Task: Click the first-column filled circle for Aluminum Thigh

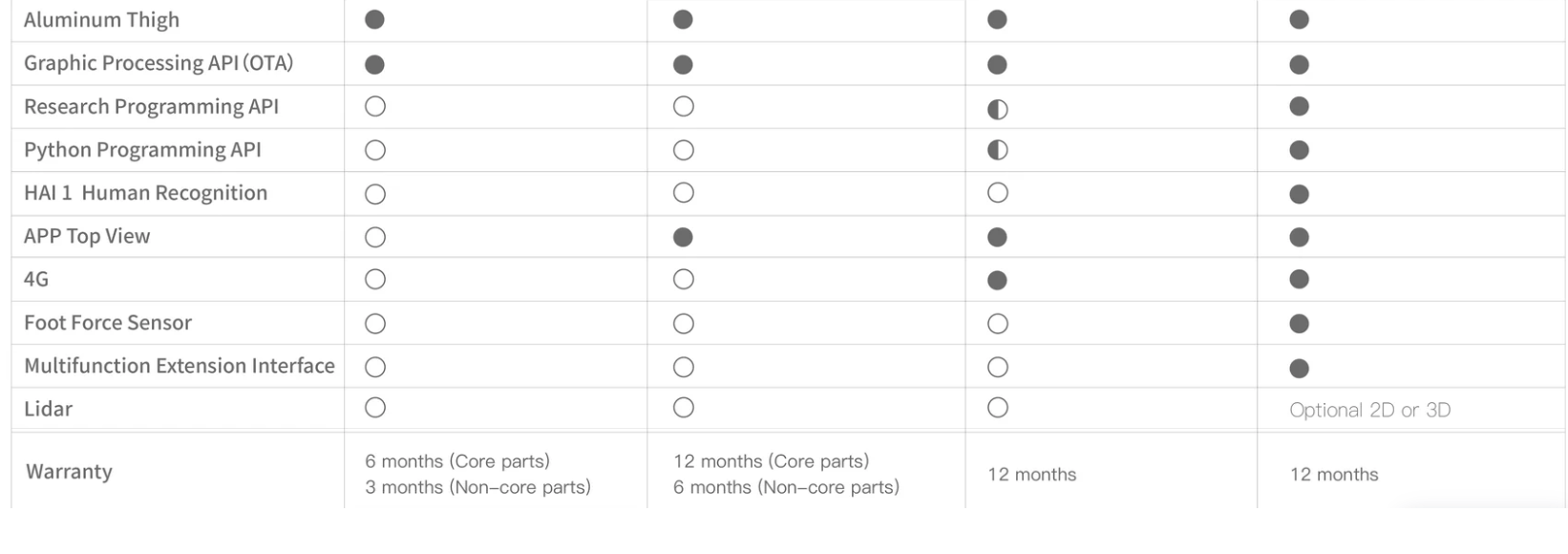Action: click(375, 20)
